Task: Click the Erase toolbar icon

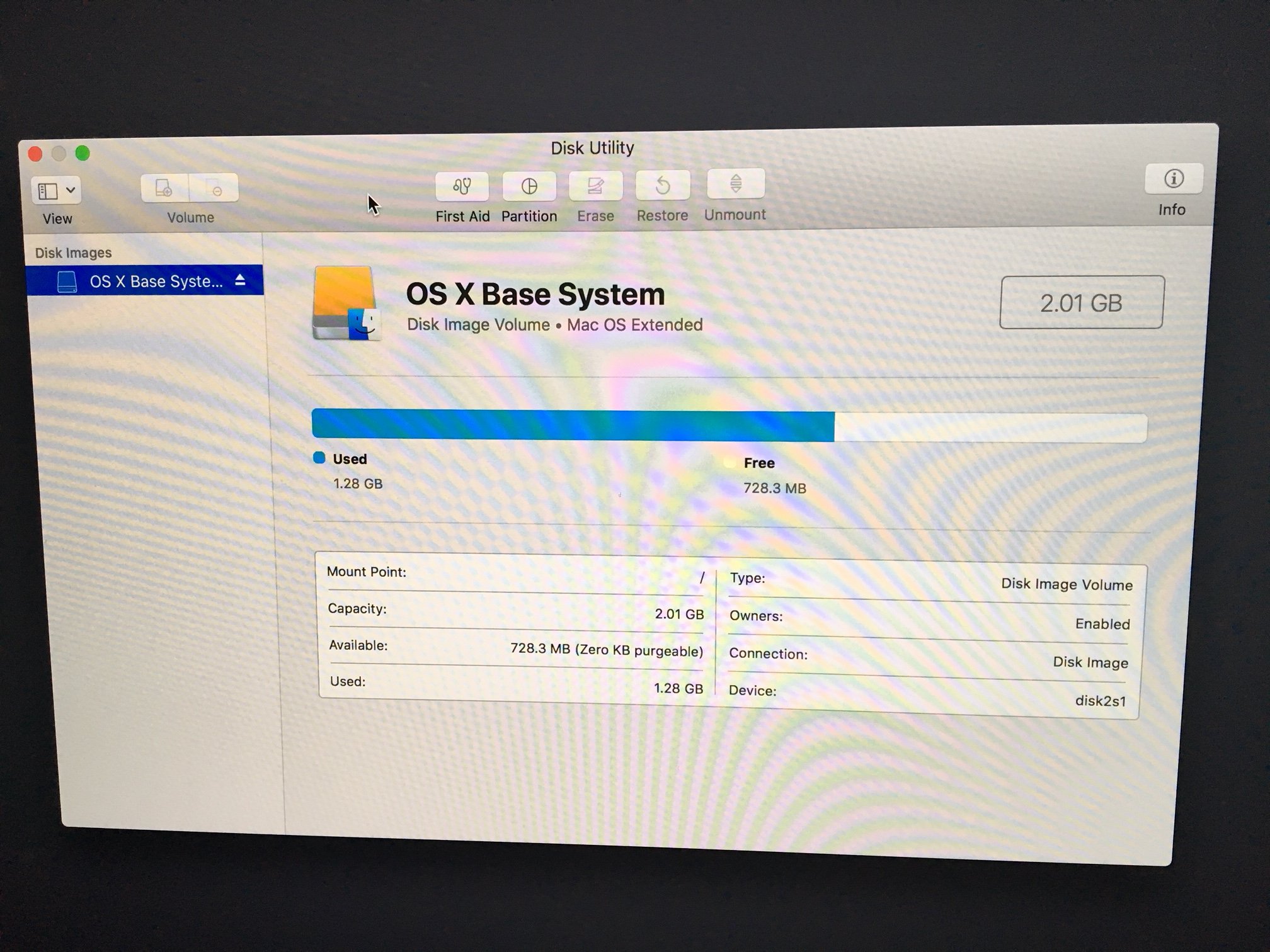Action: tap(595, 186)
